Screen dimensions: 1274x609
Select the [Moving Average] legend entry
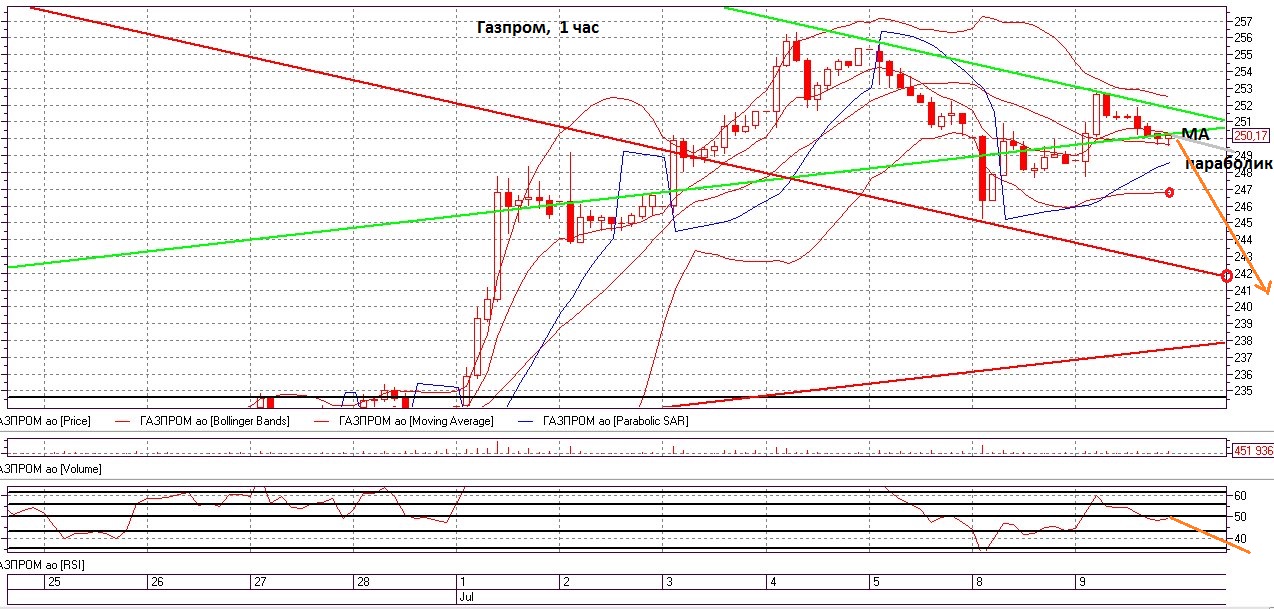click(x=416, y=421)
